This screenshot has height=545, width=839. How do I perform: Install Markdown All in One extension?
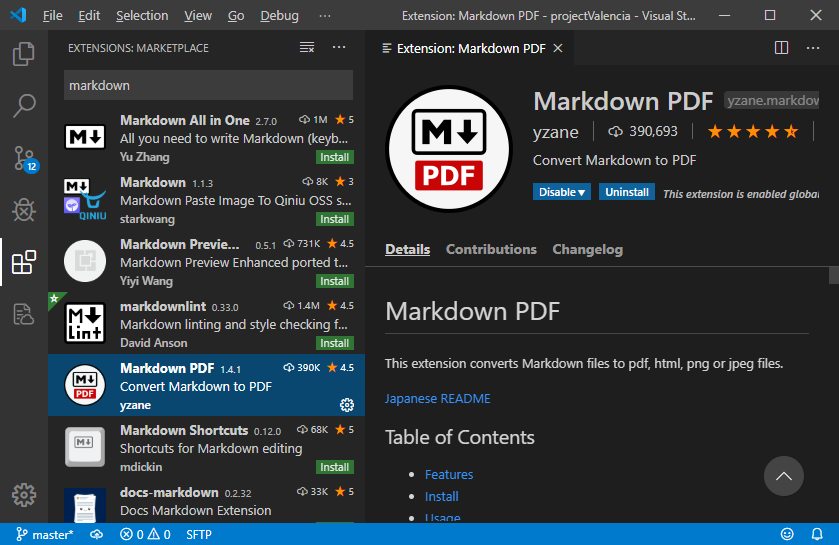[334, 157]
